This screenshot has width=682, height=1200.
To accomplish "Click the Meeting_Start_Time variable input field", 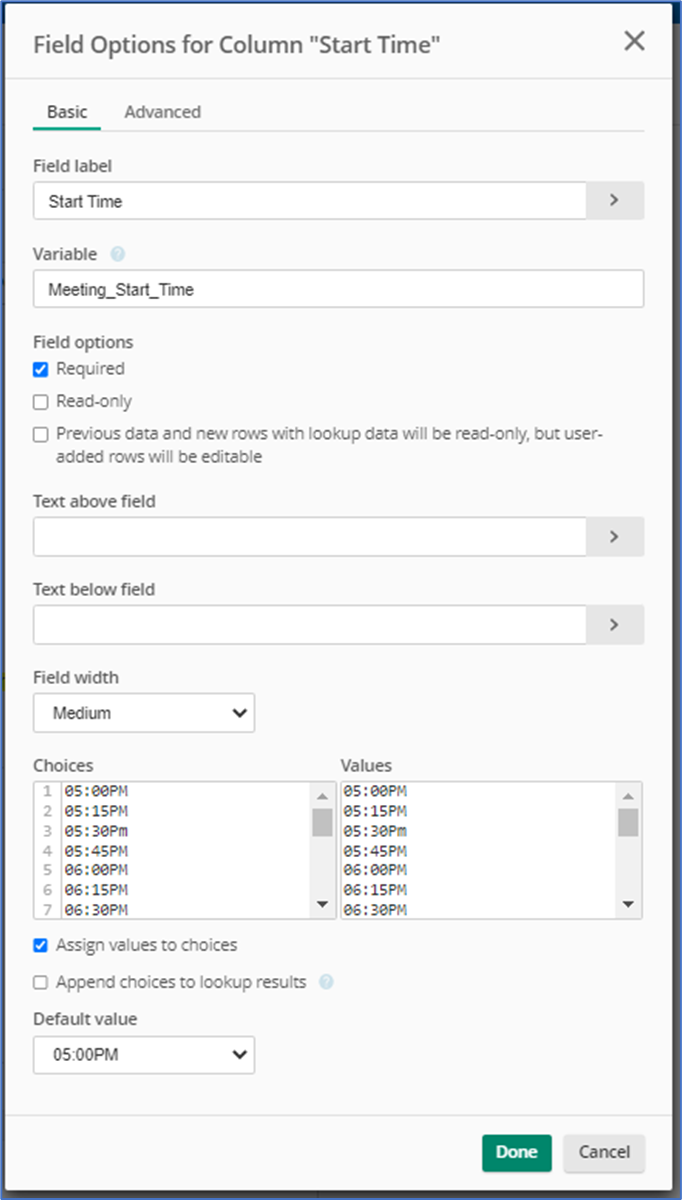I will click(x=338, y=288).
